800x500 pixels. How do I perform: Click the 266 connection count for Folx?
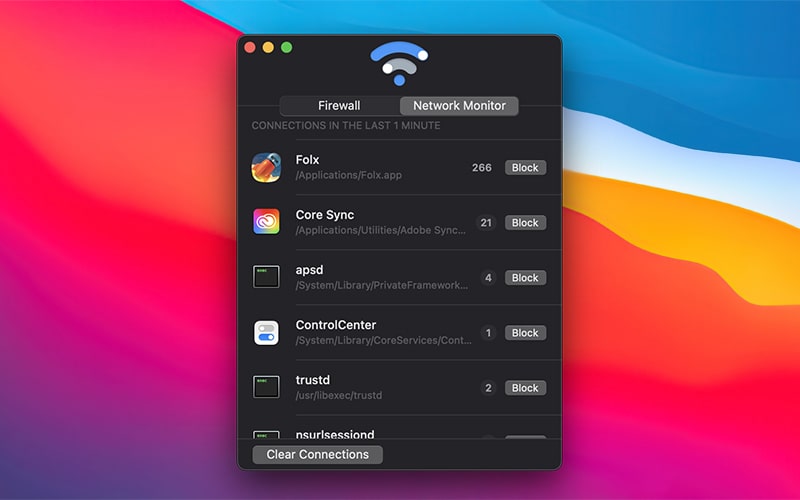click(x=482, y=168)
